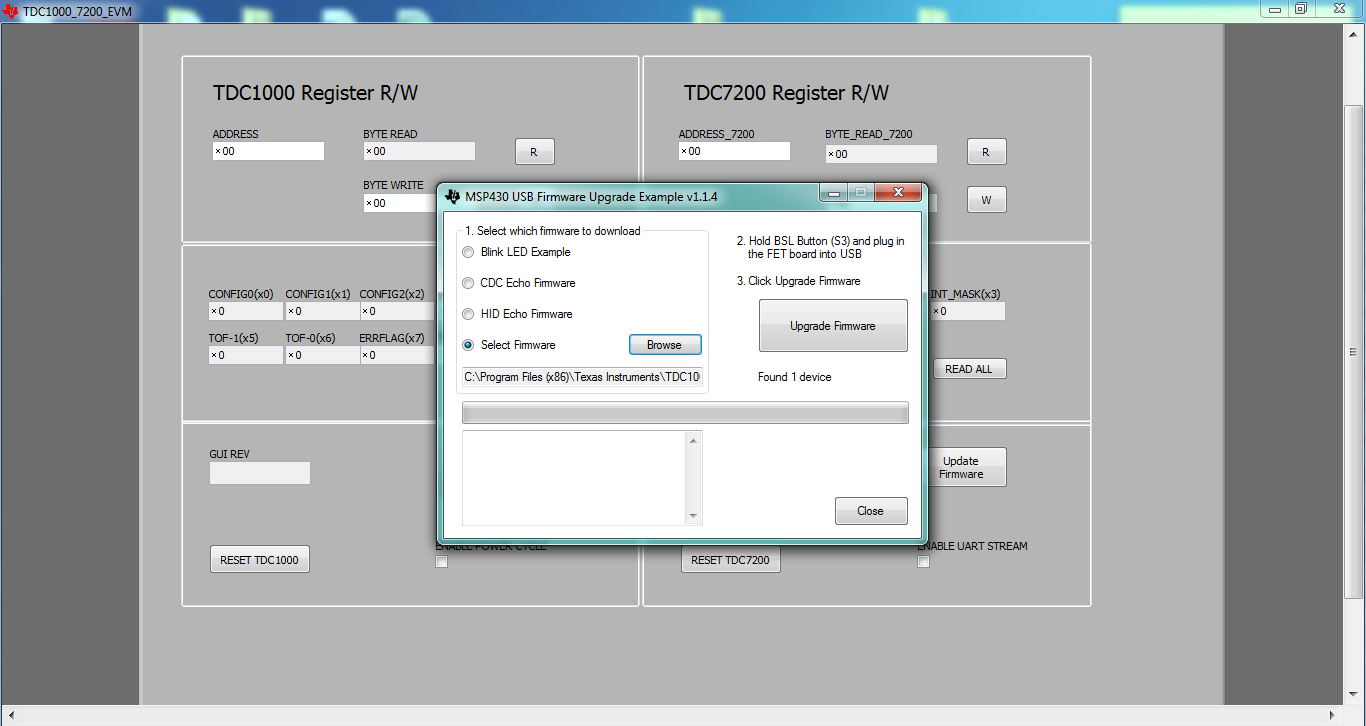Image resolution: width=1366 pixels, height=726 pixels.
Task: Click the '3. Click Upgrade Firmware' instruction text
Action: (799, 281)
